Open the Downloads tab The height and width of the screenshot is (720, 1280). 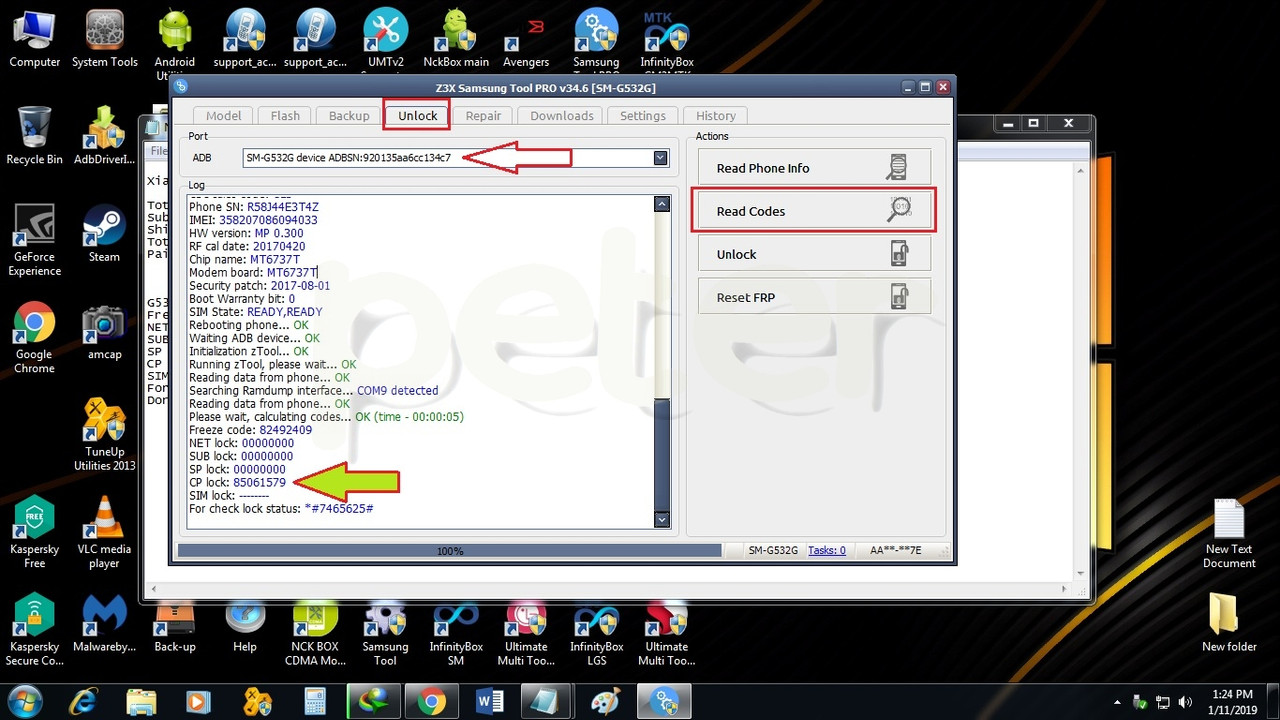coord(562,116)
